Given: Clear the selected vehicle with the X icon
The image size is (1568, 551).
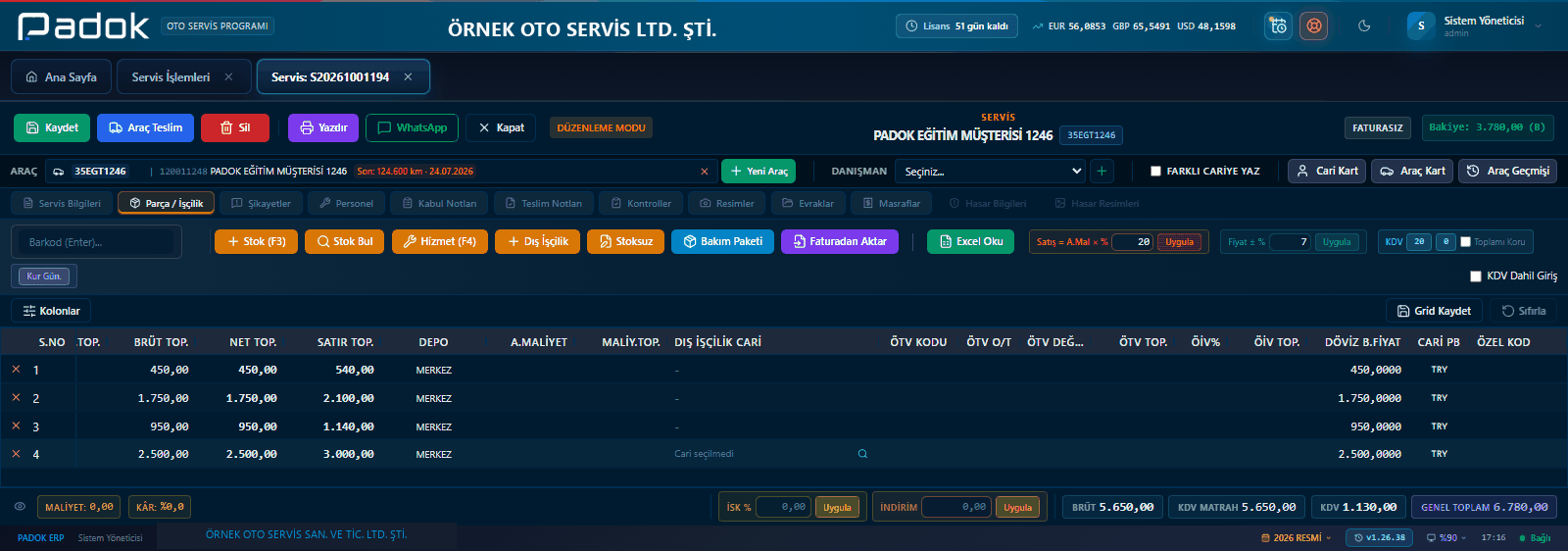Looking at the screenshot, I should (x=704, y=172).
